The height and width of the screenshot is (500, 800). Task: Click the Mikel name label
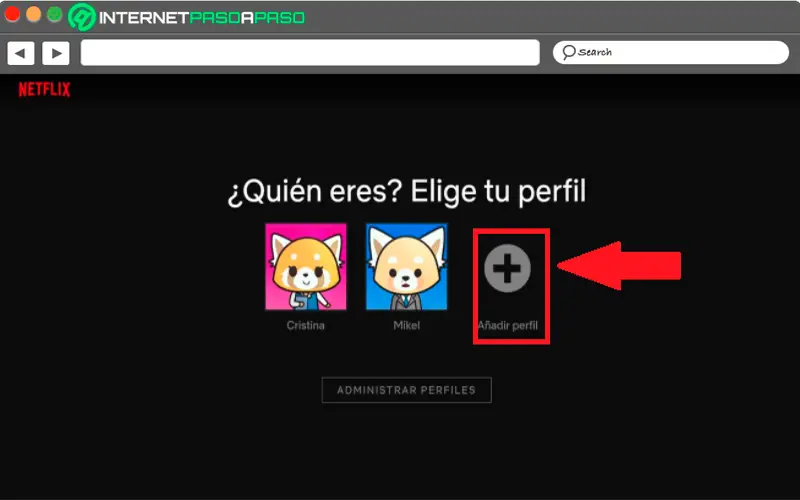tap(406, 326)
